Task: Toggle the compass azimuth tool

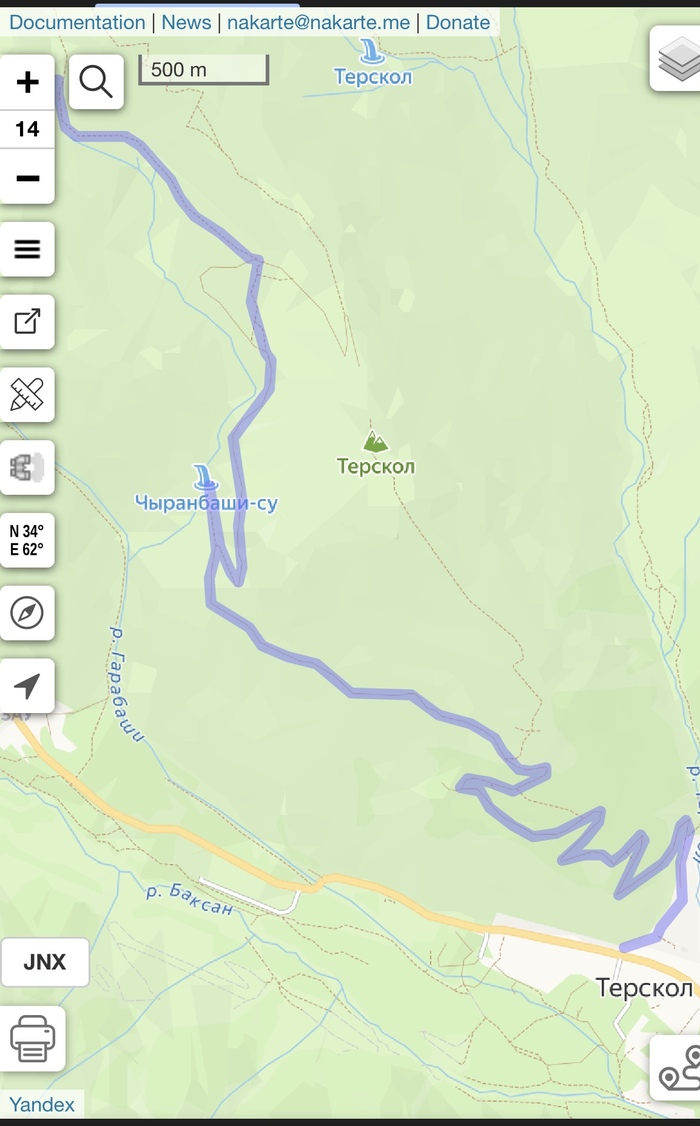Action: tap(27, 613)
